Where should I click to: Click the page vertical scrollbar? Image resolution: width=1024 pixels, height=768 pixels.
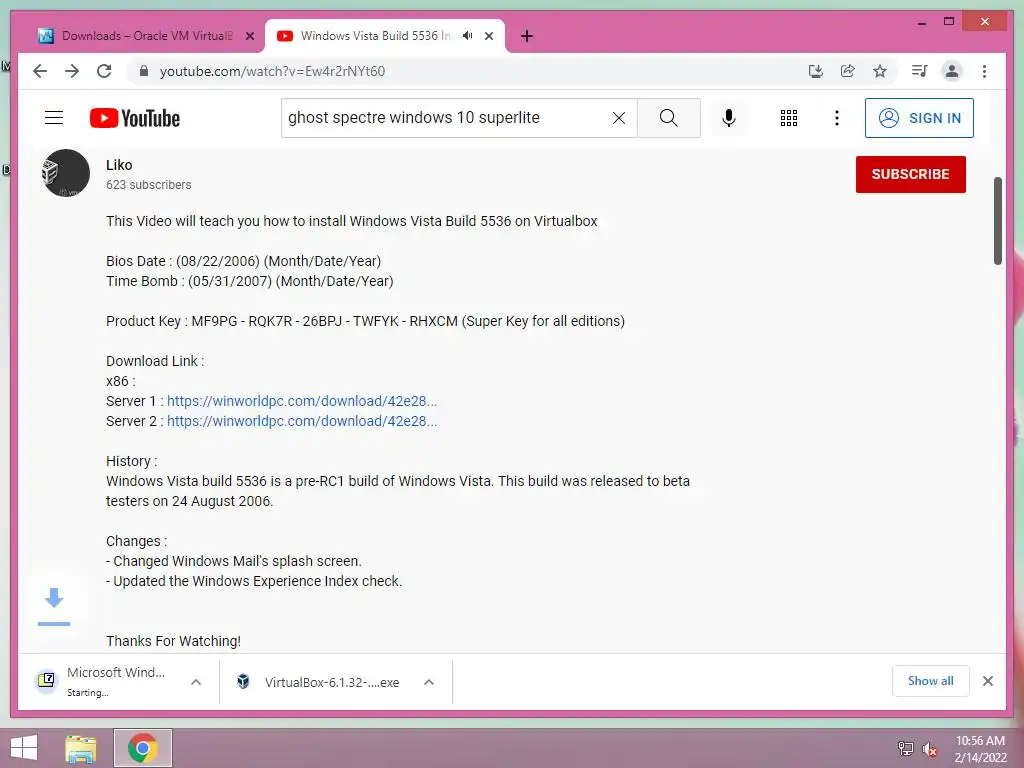coord(997,221)
